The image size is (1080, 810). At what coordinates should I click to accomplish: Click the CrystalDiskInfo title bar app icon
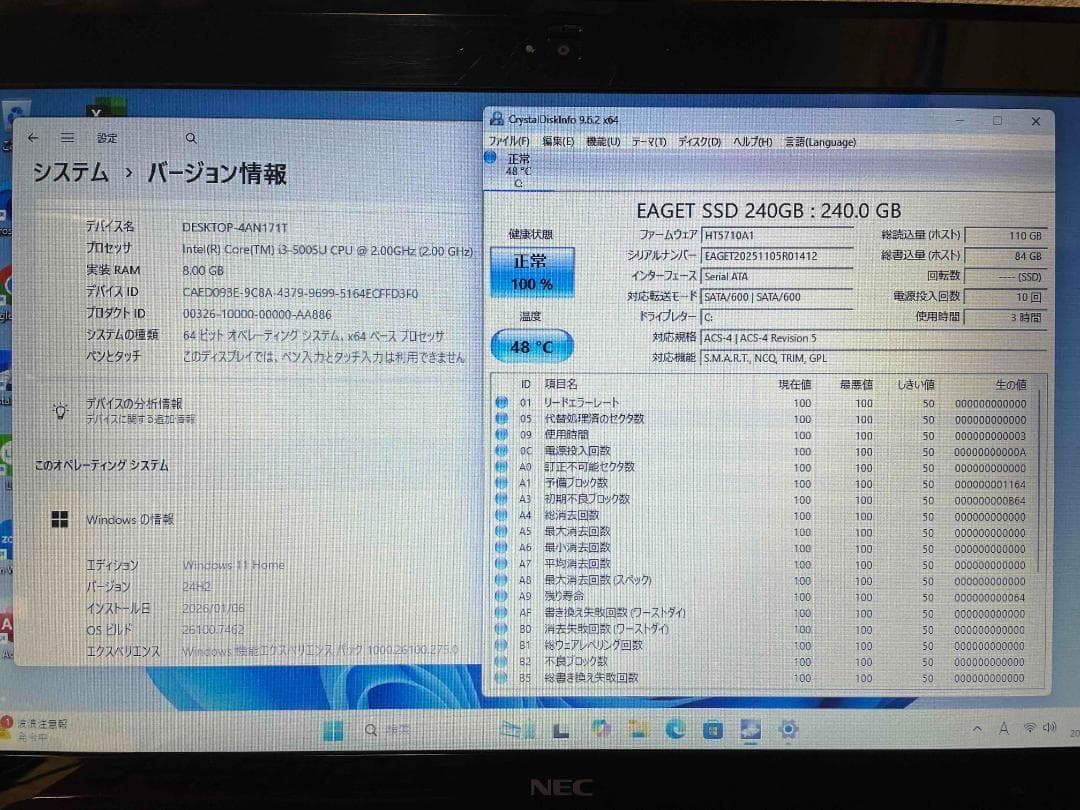pyautogui.click(x=497, y=119)
